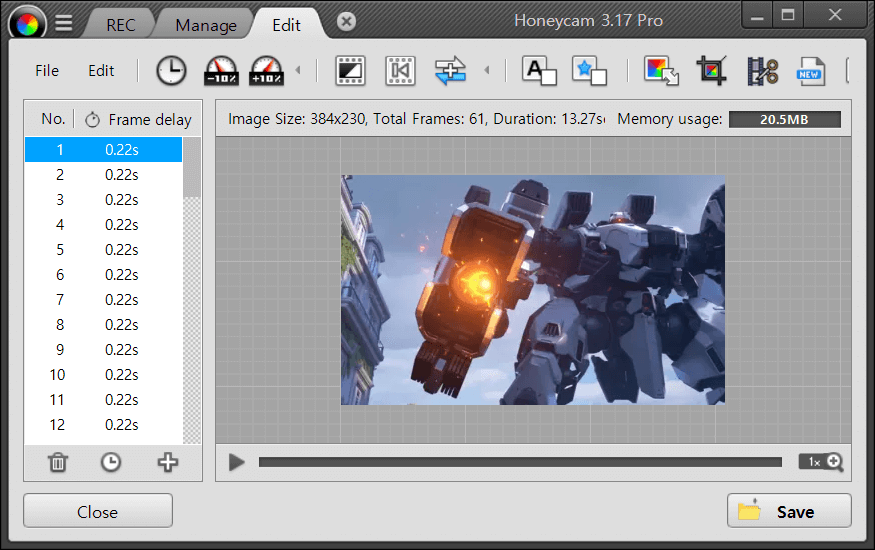The image size is (875, 550).
Task: Delete selected frame with trash icon
Action: click(59, 462)
